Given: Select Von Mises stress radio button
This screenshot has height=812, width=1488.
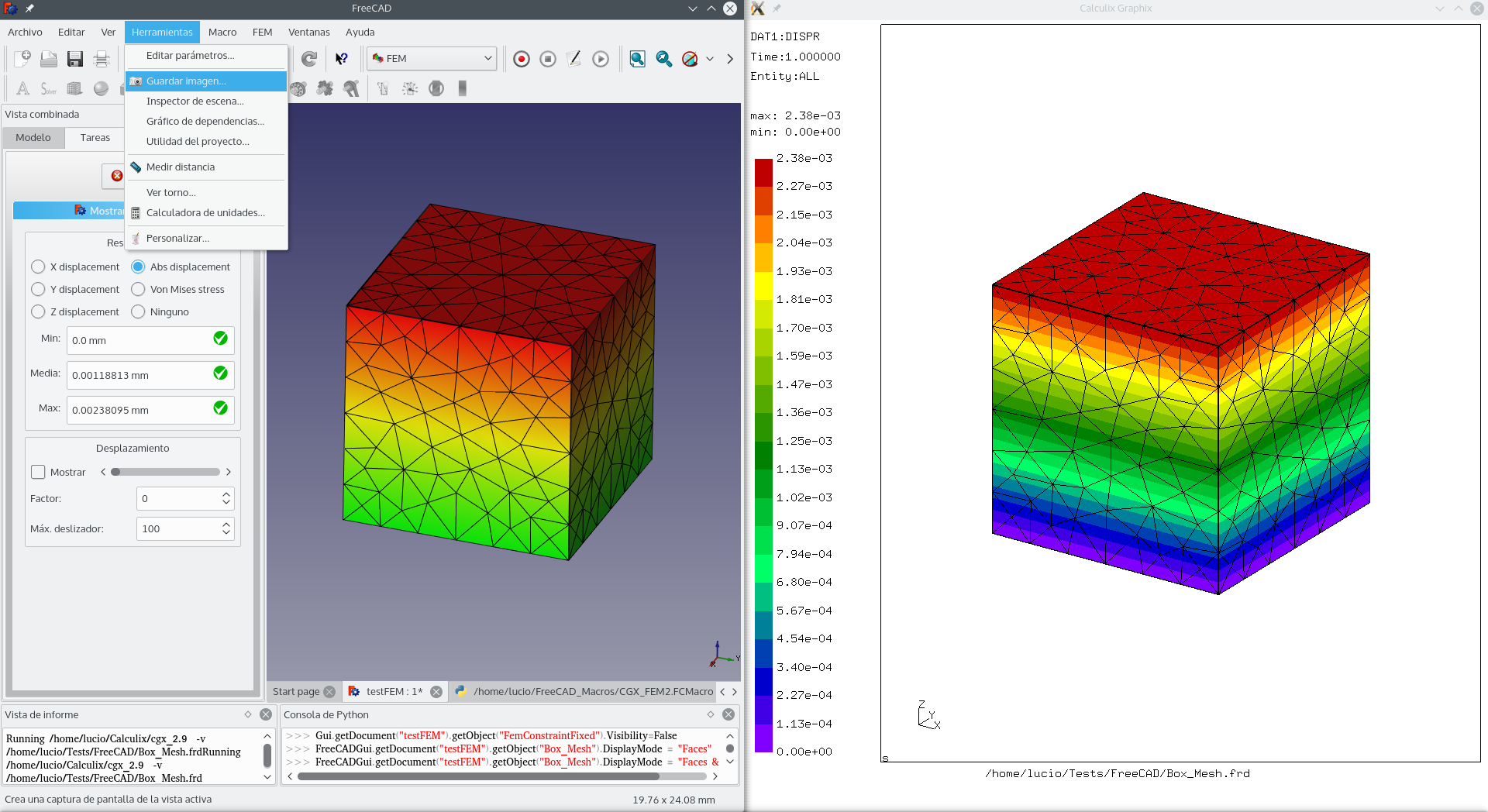Looking at the screenshot, I should 138,289.
